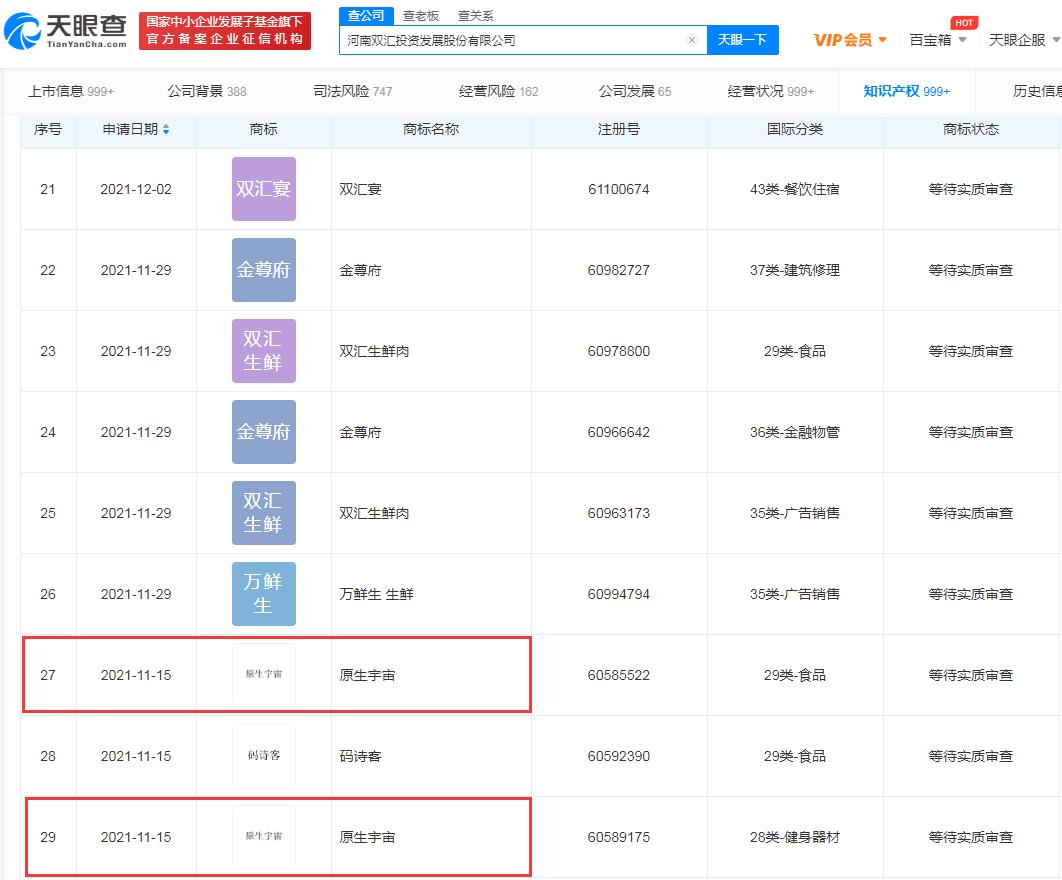The image size is (1062, 880).
Task: Open the 双汇宴 trademark image
Action: (x=263, y=189)
